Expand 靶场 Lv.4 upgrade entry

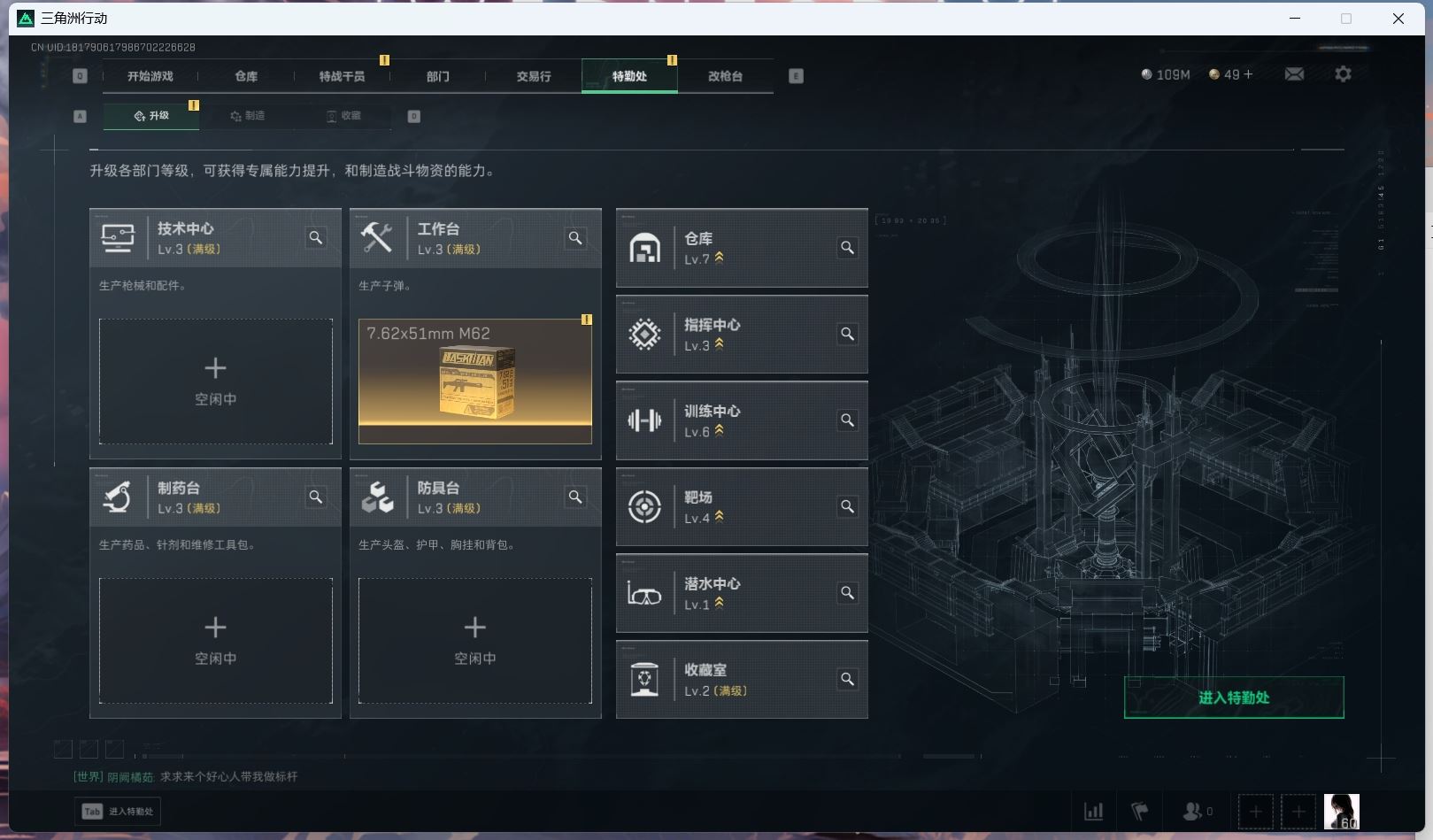tap(742, 506)
